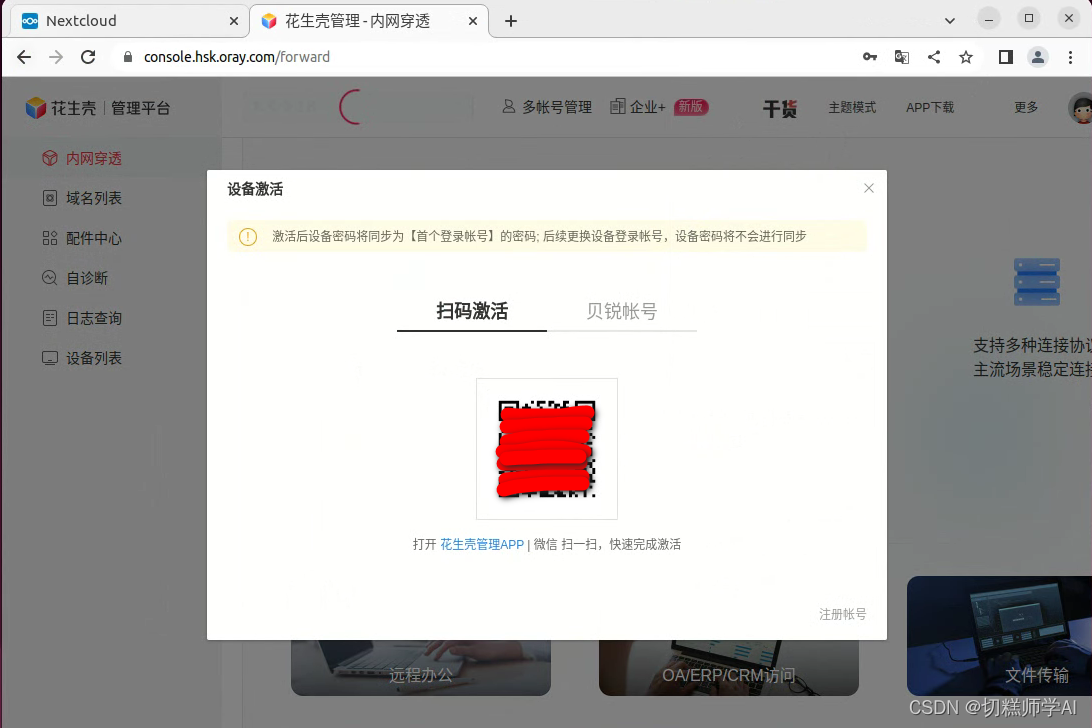Image resolution: width=1092 pixels, height=728 pixels.
Task: Switch to the Nextcloud tab
Action: click(x=129, y=21)
